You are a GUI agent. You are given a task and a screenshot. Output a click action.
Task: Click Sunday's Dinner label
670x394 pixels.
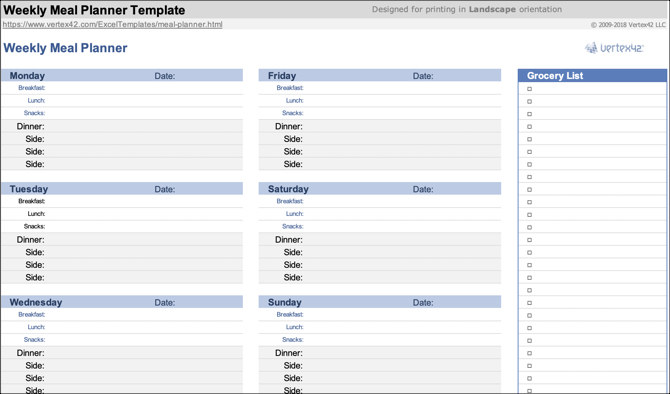(x=289, y=353)
